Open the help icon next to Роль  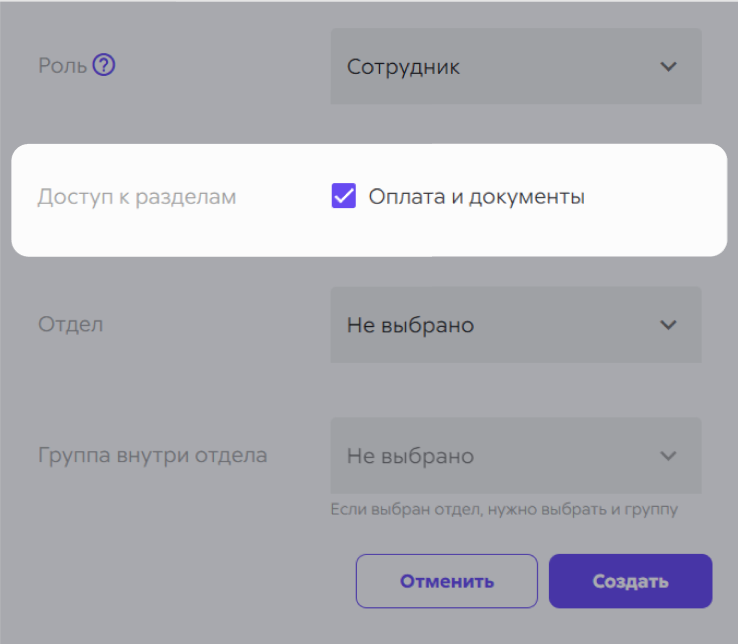(104, 65)
